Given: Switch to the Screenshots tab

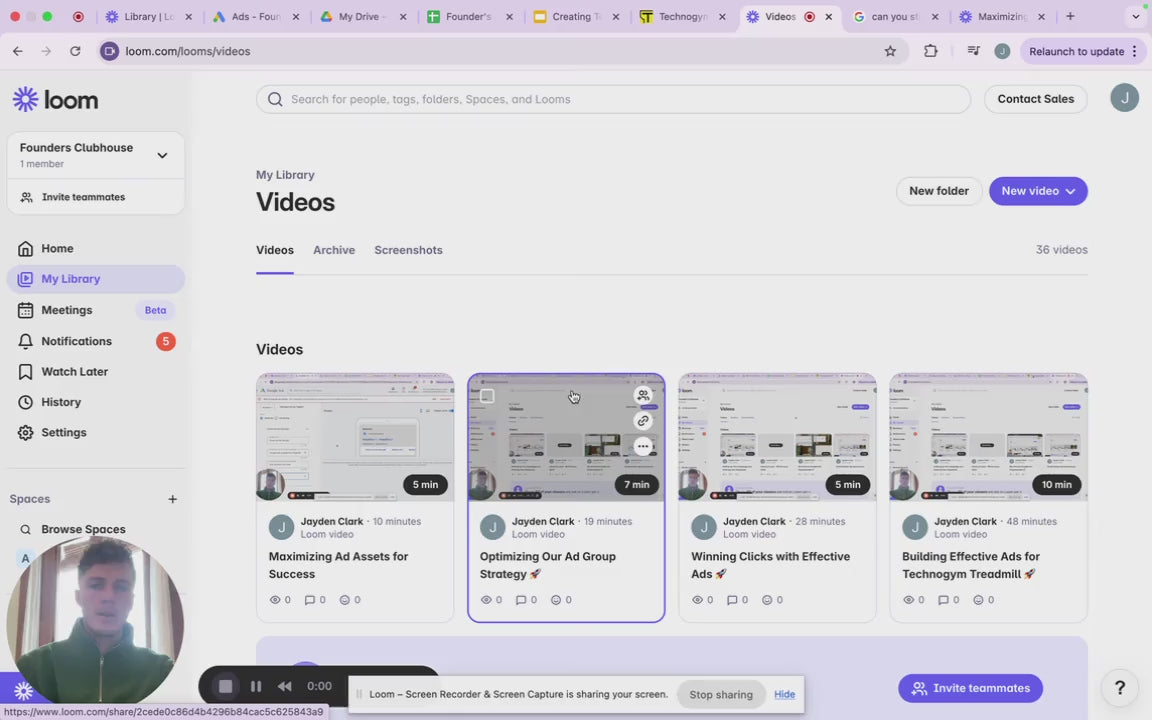Looking at the screenshot, I should (x=408, y=250).
